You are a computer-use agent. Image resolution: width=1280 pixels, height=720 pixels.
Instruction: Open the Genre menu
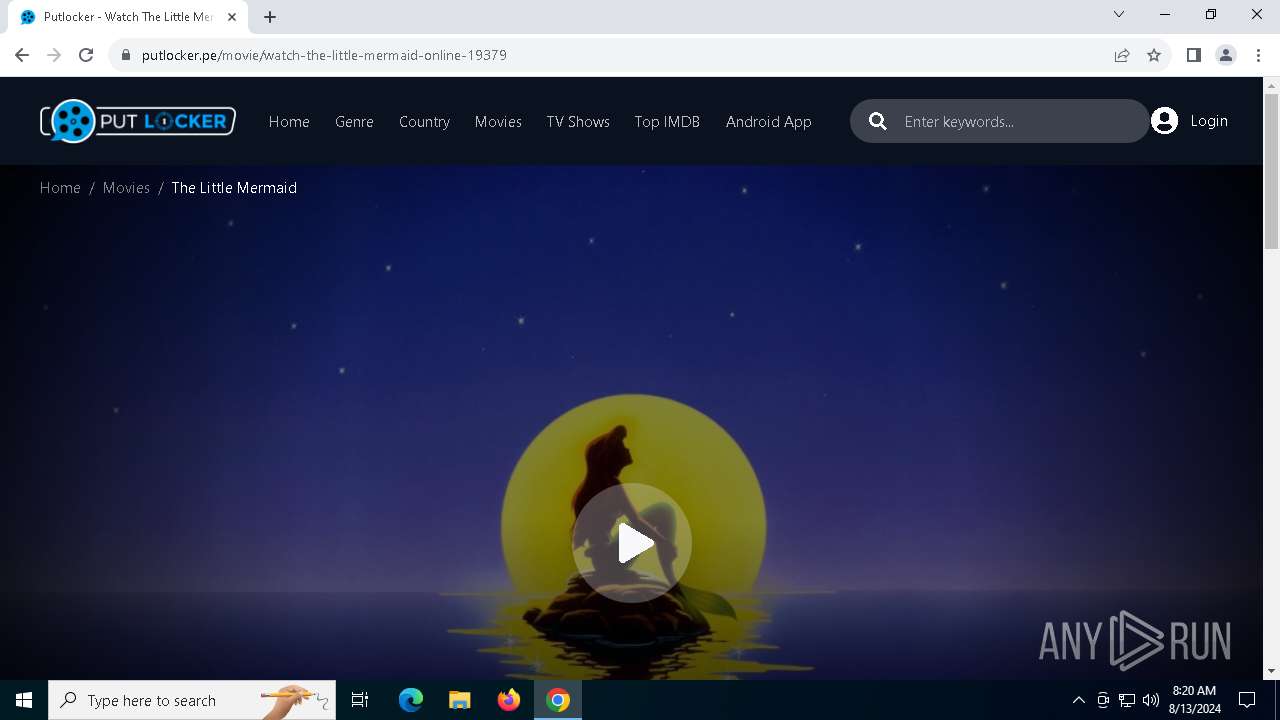click(x=354, y=121)
